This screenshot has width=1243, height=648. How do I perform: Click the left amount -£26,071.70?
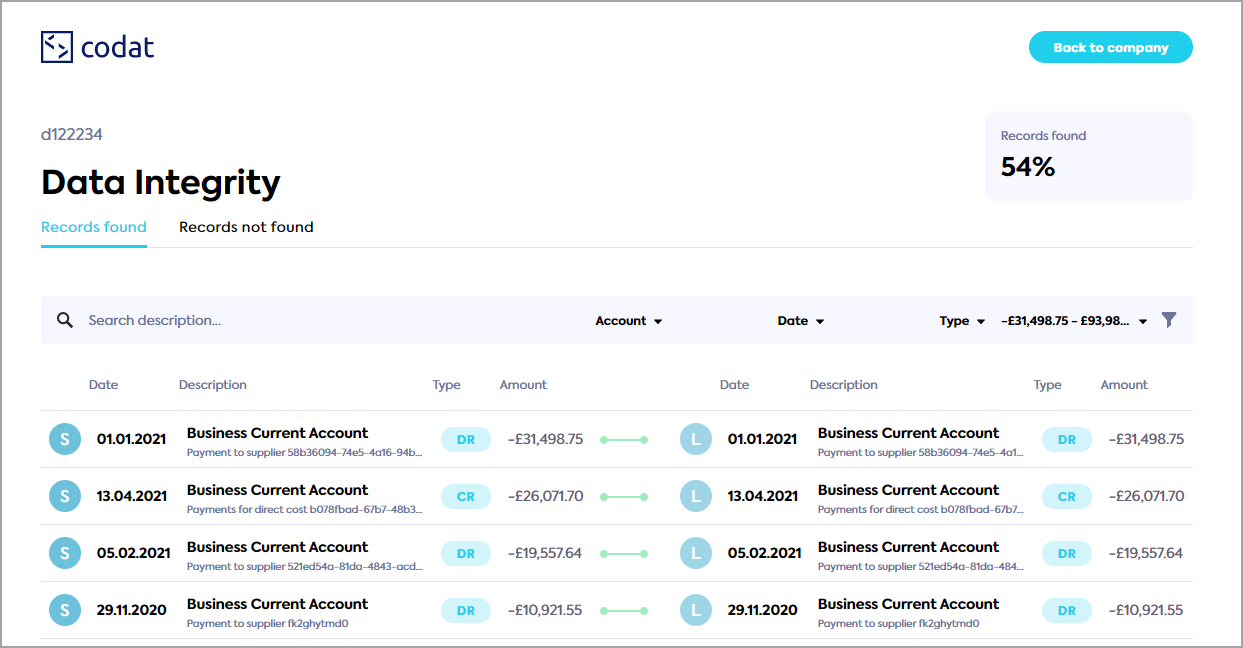546,497
